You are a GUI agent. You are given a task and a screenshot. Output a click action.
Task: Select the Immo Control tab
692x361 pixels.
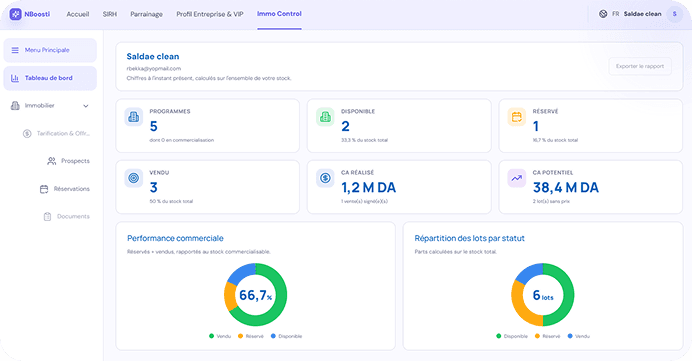coord(279,14)
